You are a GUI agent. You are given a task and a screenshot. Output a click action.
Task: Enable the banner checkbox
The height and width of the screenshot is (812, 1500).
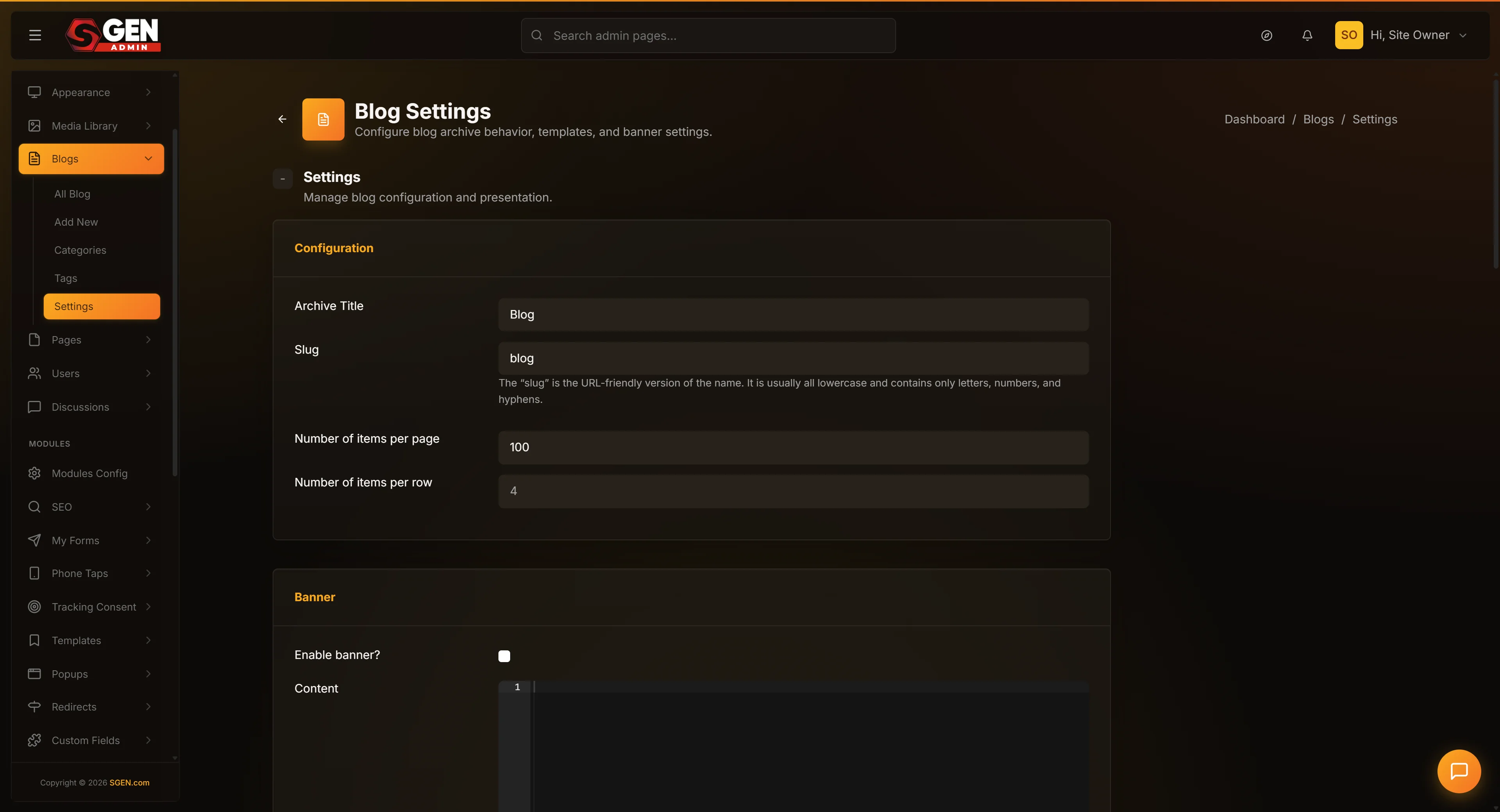504,656
